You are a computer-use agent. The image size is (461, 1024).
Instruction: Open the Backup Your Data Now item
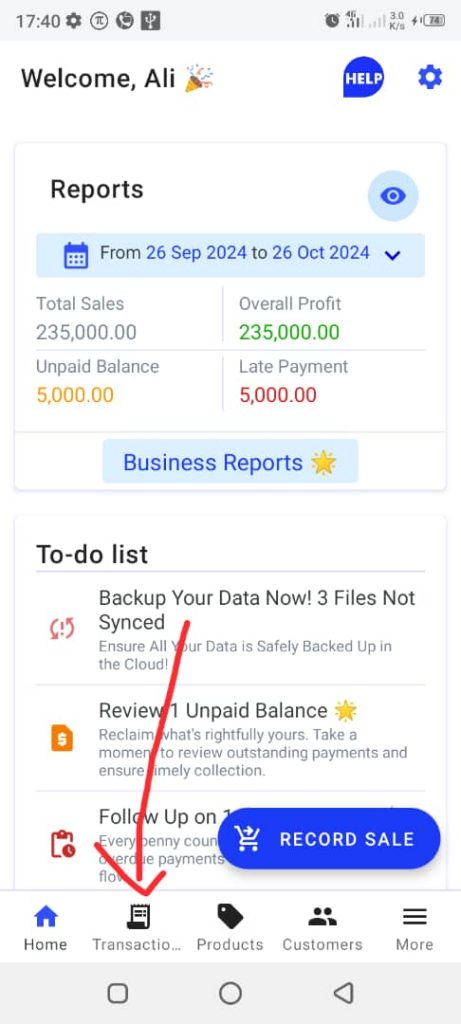[230, 630]
